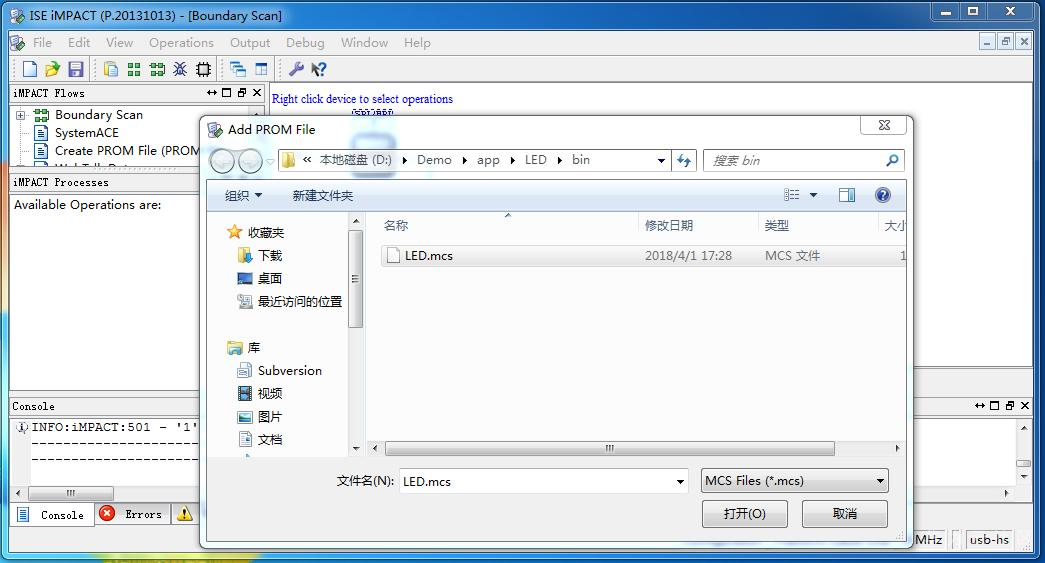Screen dimensions: 1045x563
Task: Open the address bar path dropdown arrow
Action: coord(661,161)
